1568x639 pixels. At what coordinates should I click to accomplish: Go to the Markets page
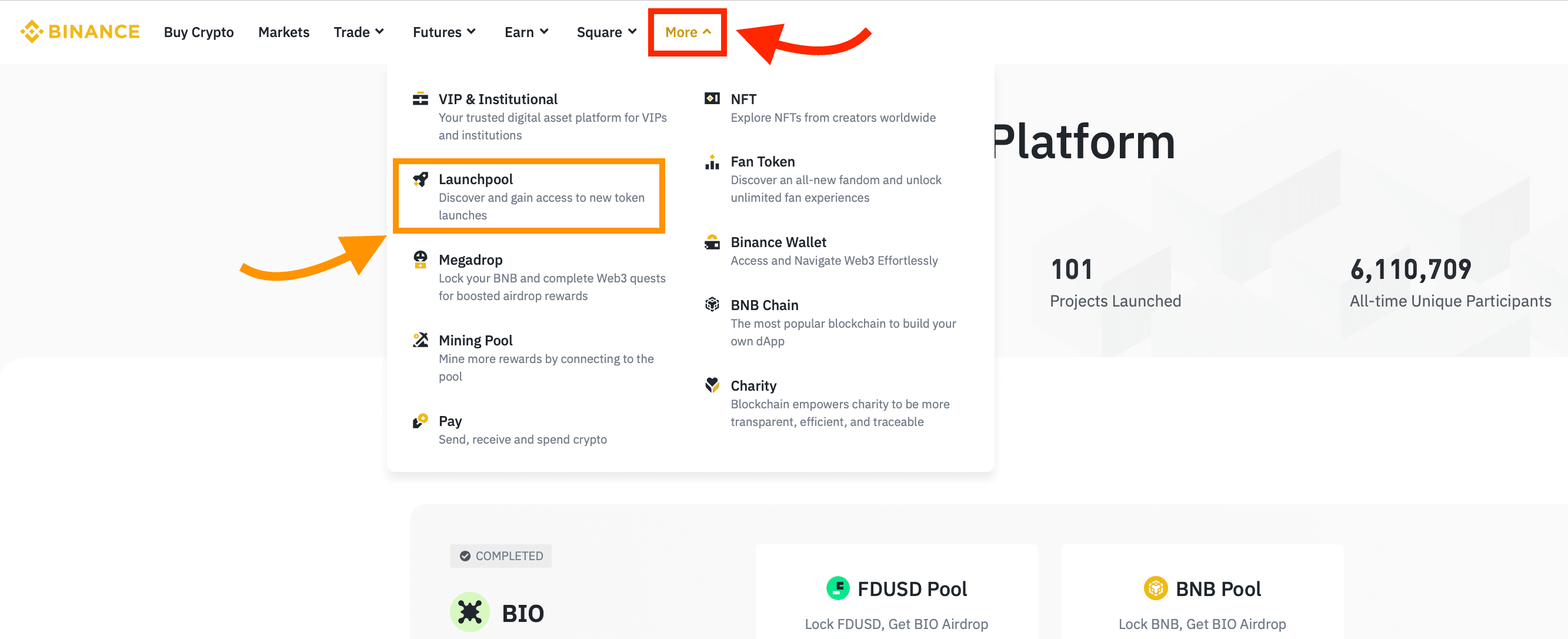pos(283,32)
